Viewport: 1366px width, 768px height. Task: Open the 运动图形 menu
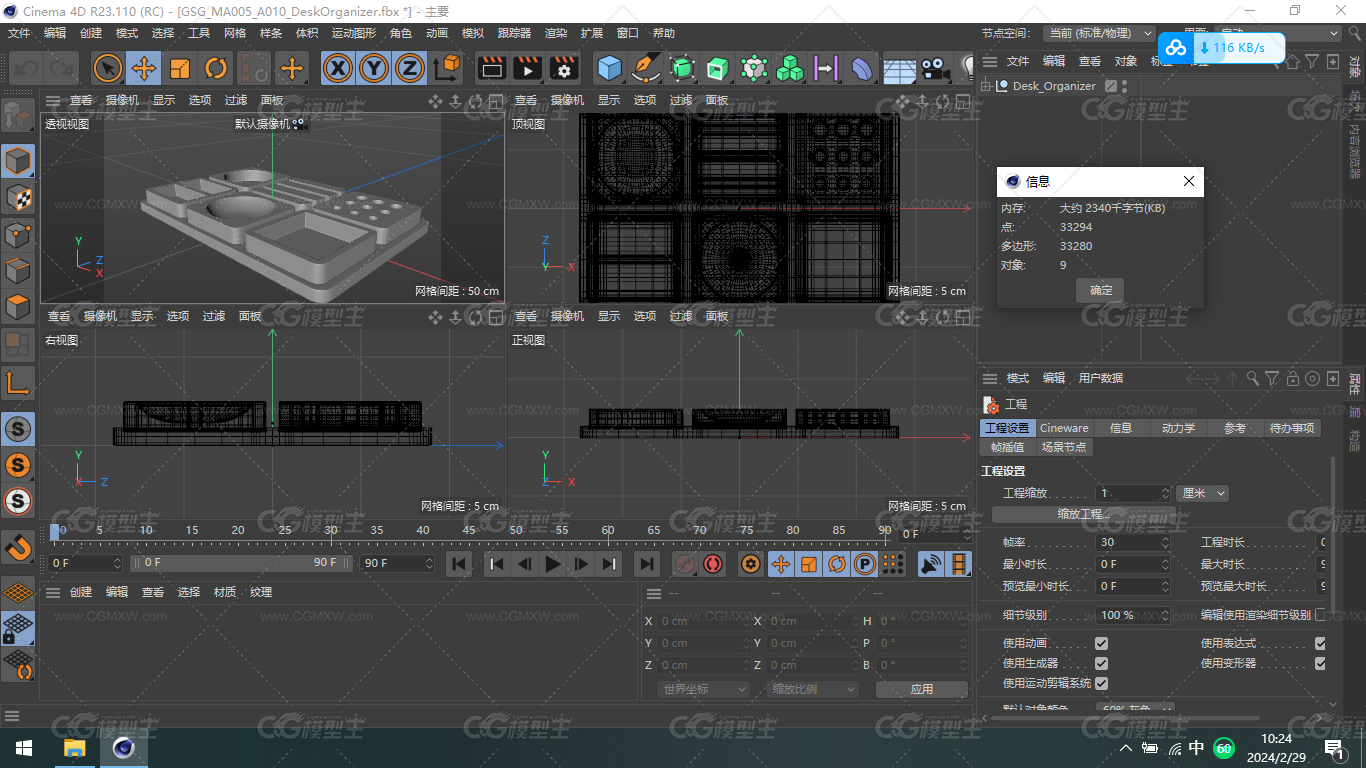click(x=354, y=33)
